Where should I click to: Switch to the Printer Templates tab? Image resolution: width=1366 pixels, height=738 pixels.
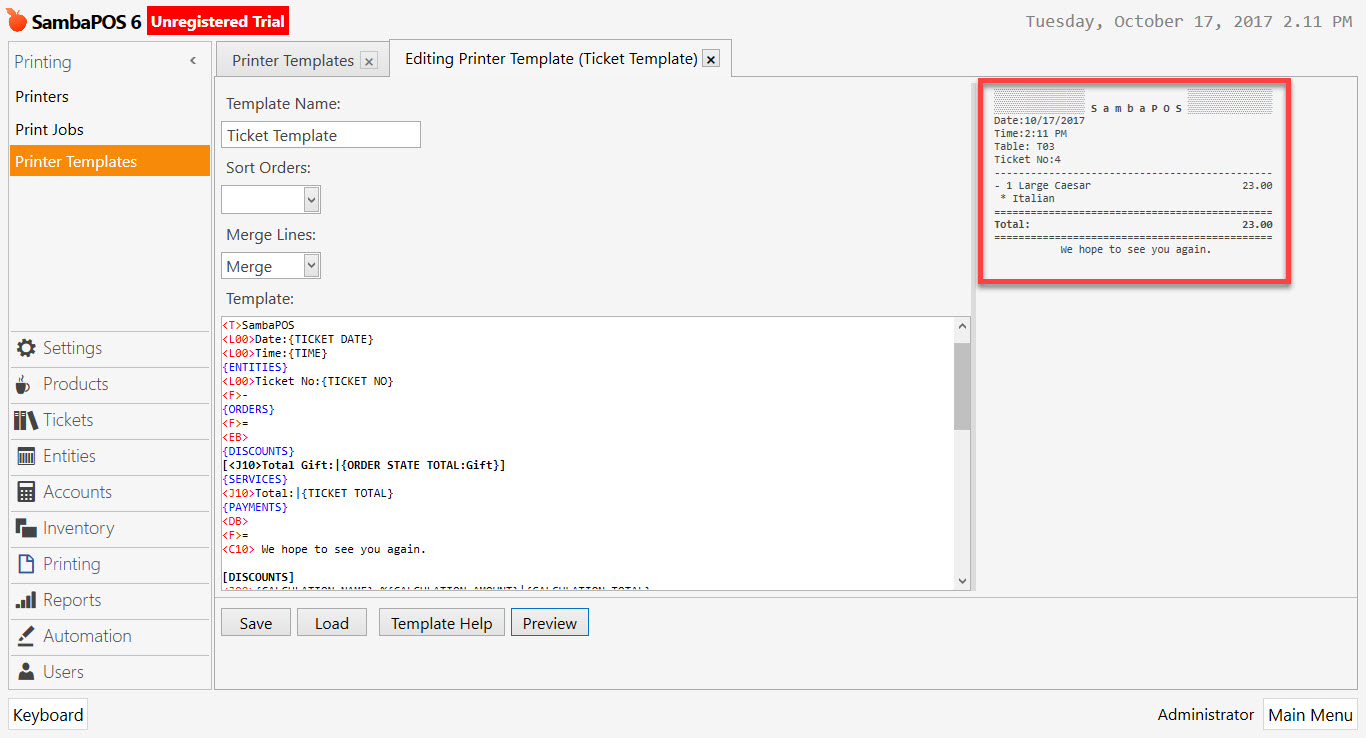pyautogui.click(x=293, y=59)
